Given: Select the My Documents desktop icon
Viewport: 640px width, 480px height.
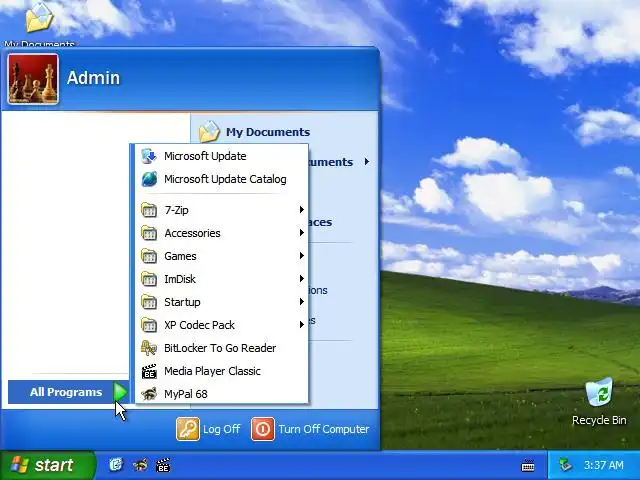Looking at the screenshot, I should tap(39, 24).
